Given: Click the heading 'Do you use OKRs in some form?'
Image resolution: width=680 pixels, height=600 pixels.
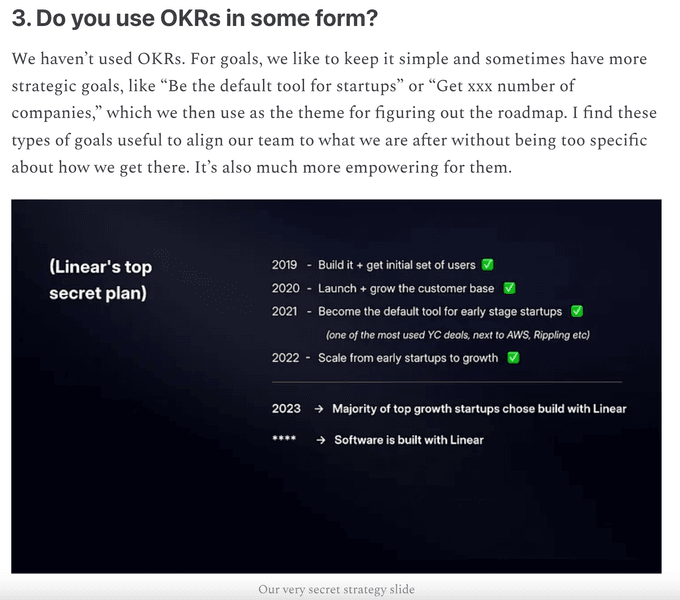Looking at the screenshot, I should (195, 18).
